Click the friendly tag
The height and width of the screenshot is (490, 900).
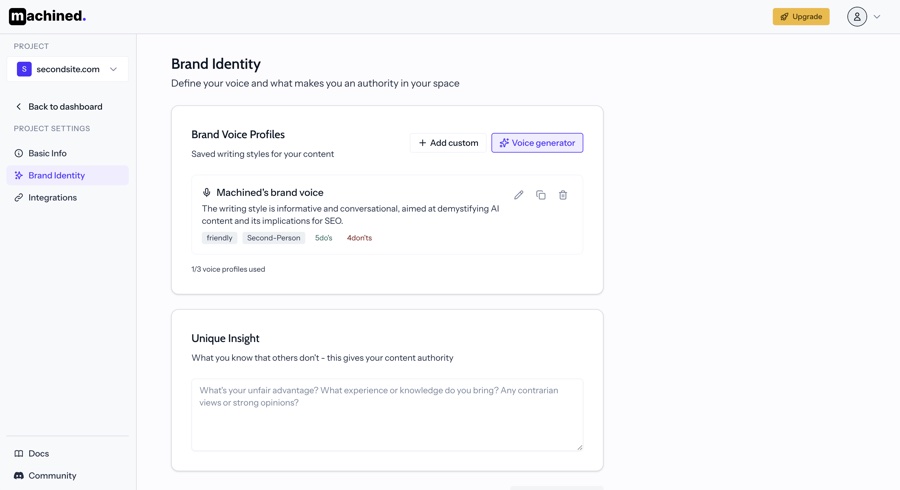coord(219,238)
